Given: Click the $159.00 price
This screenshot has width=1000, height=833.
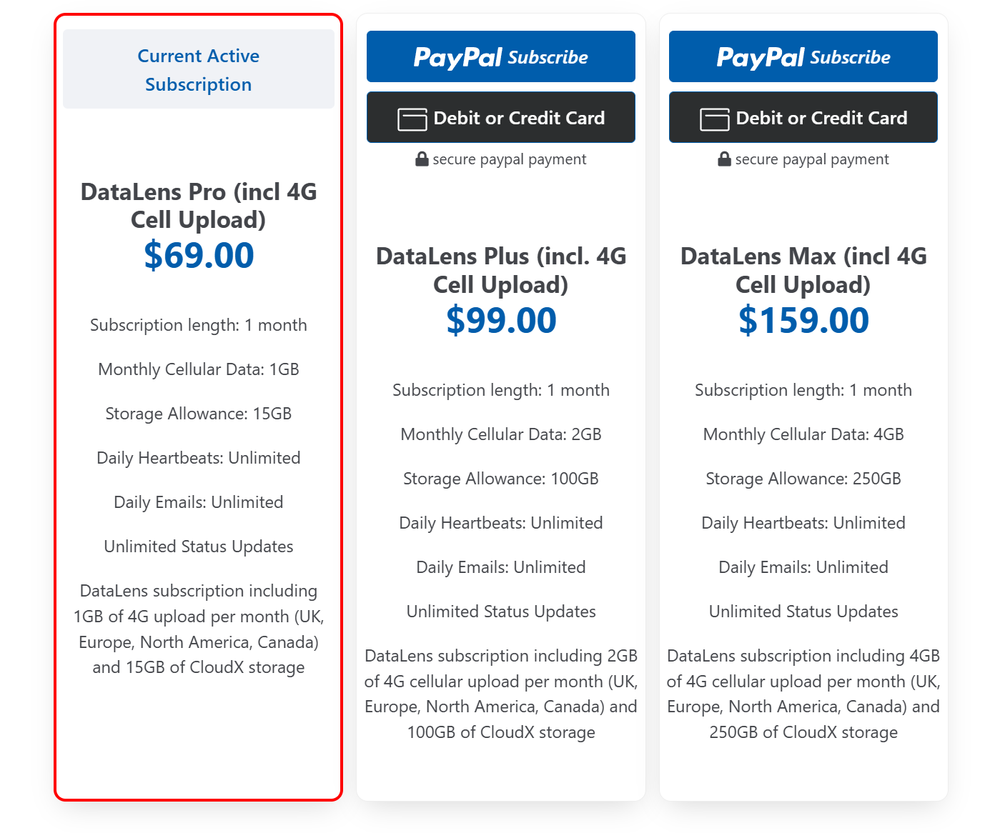Looking at the screenshot, I should 803,320.
